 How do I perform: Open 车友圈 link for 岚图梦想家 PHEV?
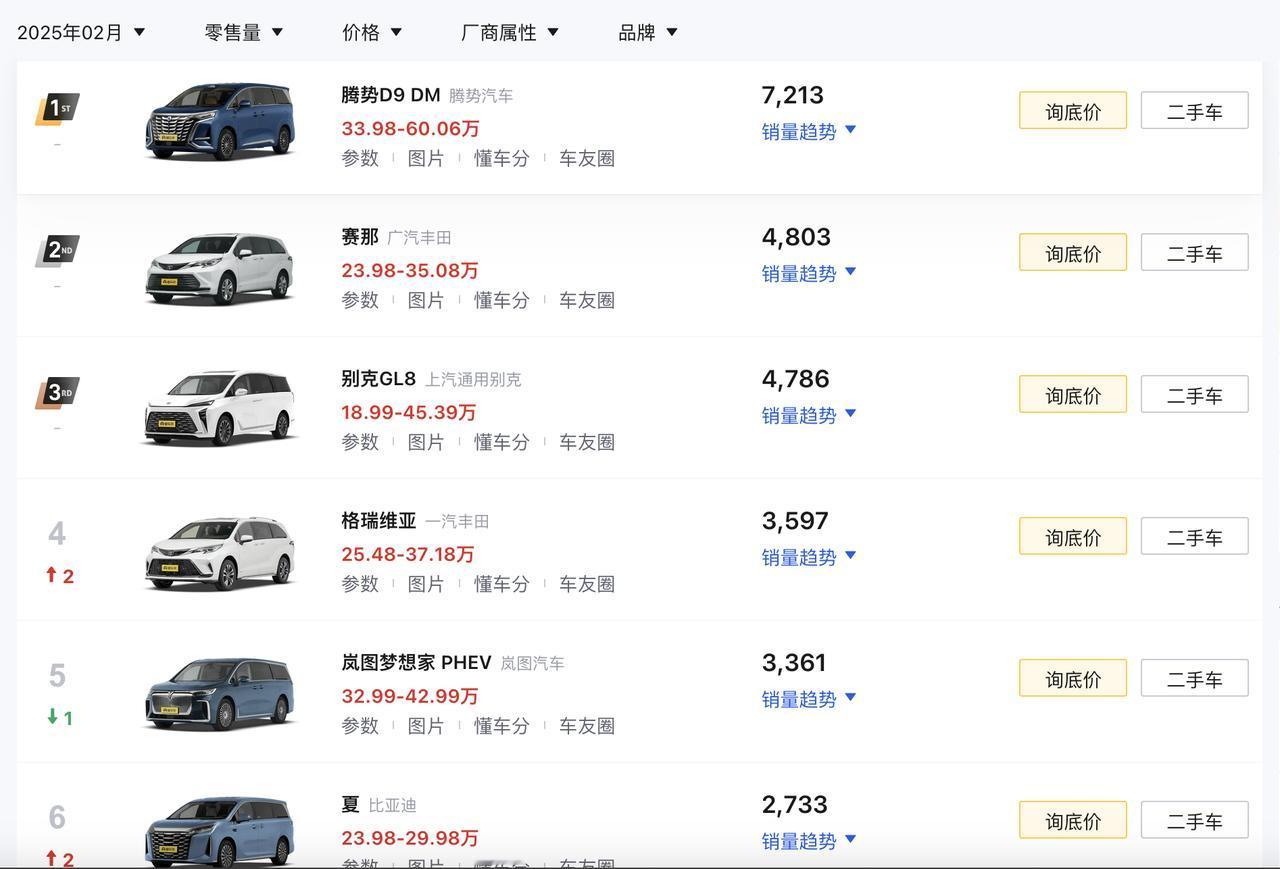pos(587,726)
